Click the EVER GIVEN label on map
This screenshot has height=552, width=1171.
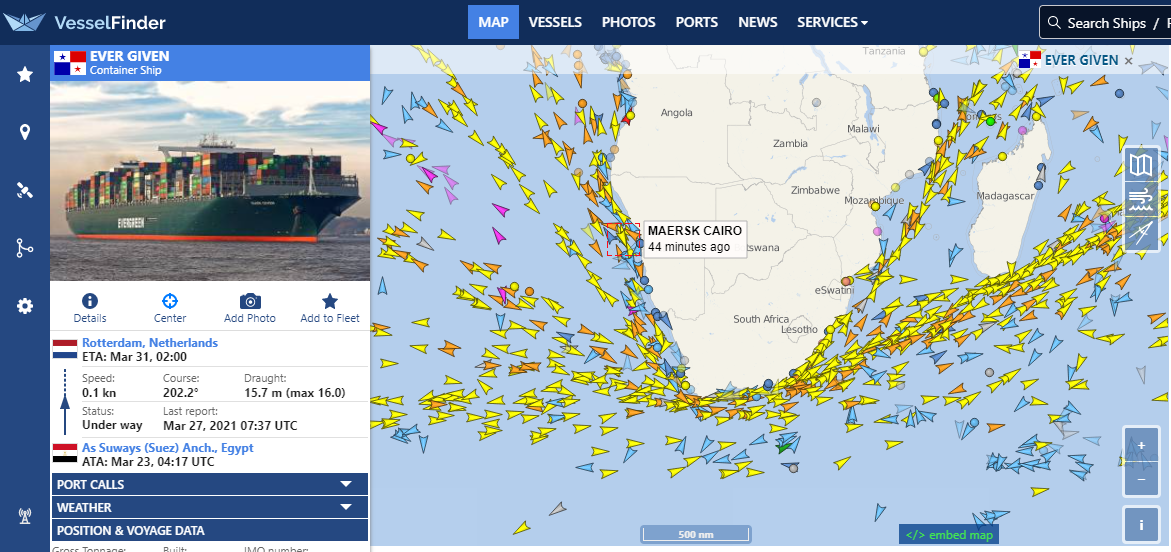pyautogui.click(x=1081, y=61)
